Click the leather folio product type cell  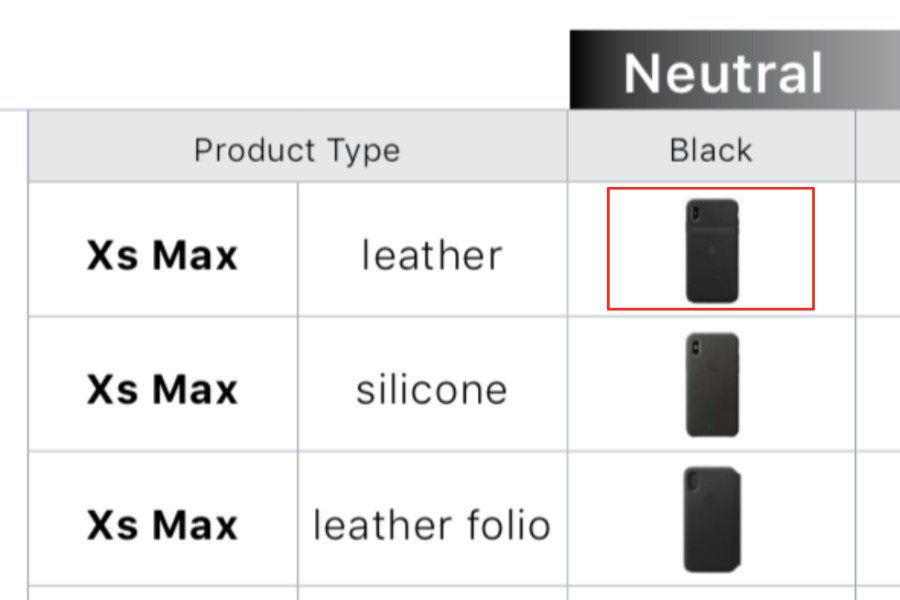[432, 519]
